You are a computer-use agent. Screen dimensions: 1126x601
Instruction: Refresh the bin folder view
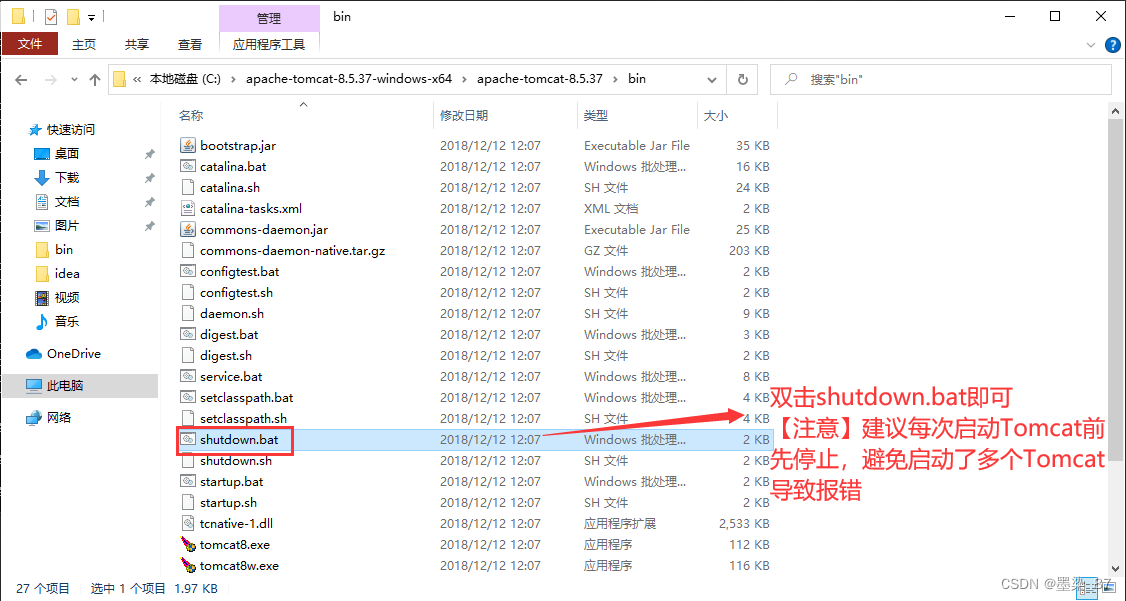pos(743,79)
